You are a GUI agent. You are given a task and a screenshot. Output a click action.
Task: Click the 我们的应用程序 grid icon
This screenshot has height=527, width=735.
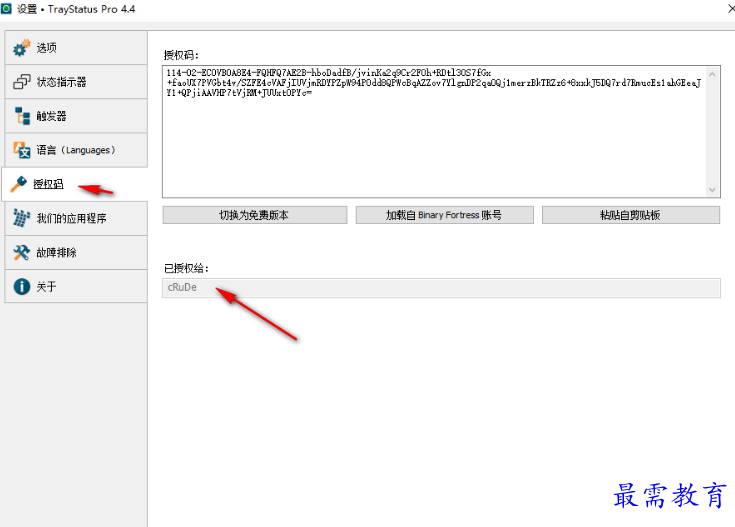tap(21, 218)
